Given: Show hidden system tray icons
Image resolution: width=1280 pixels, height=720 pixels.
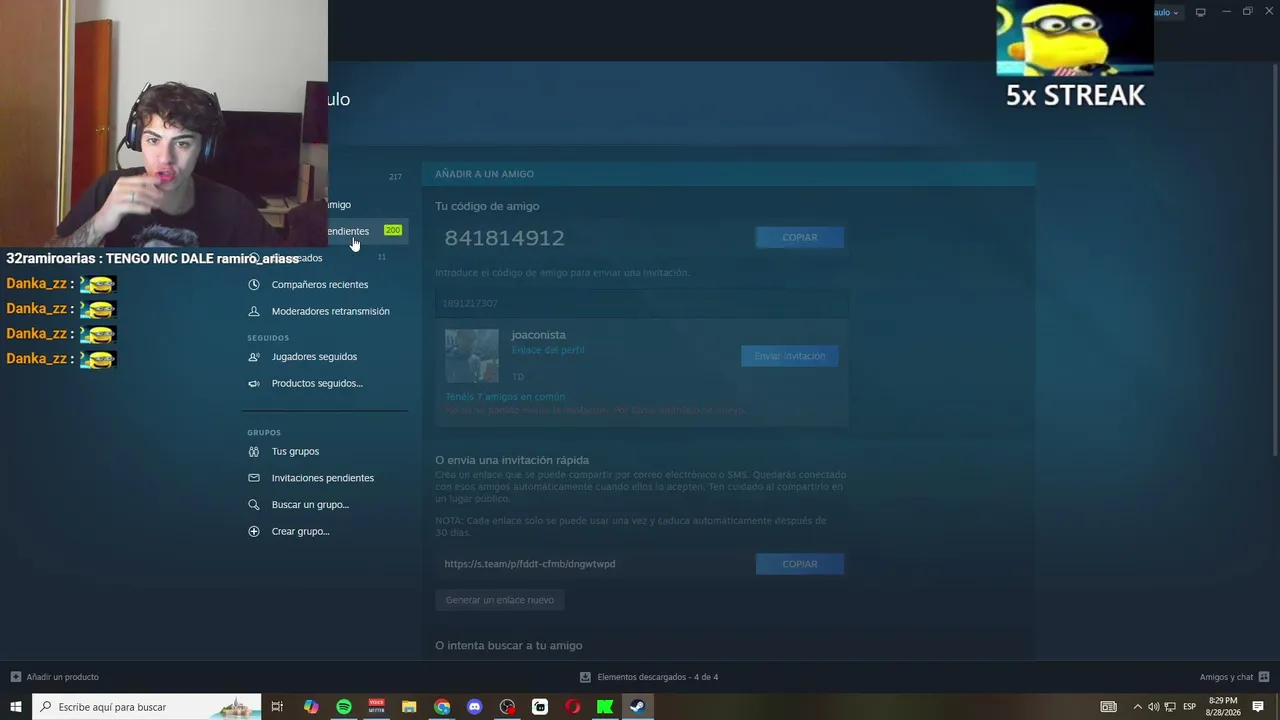Looking at the screenshot, I should pyautogui.click(x=1137, y=707).
